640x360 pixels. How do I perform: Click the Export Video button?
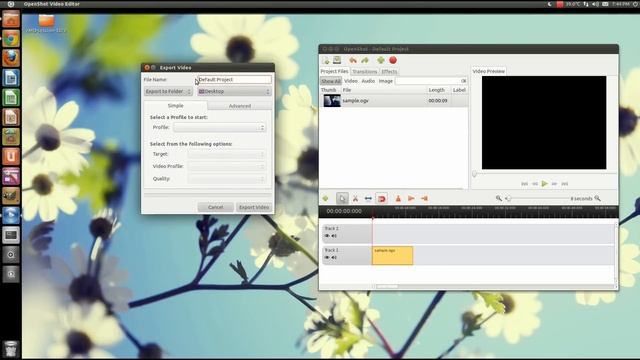[254, 207]
